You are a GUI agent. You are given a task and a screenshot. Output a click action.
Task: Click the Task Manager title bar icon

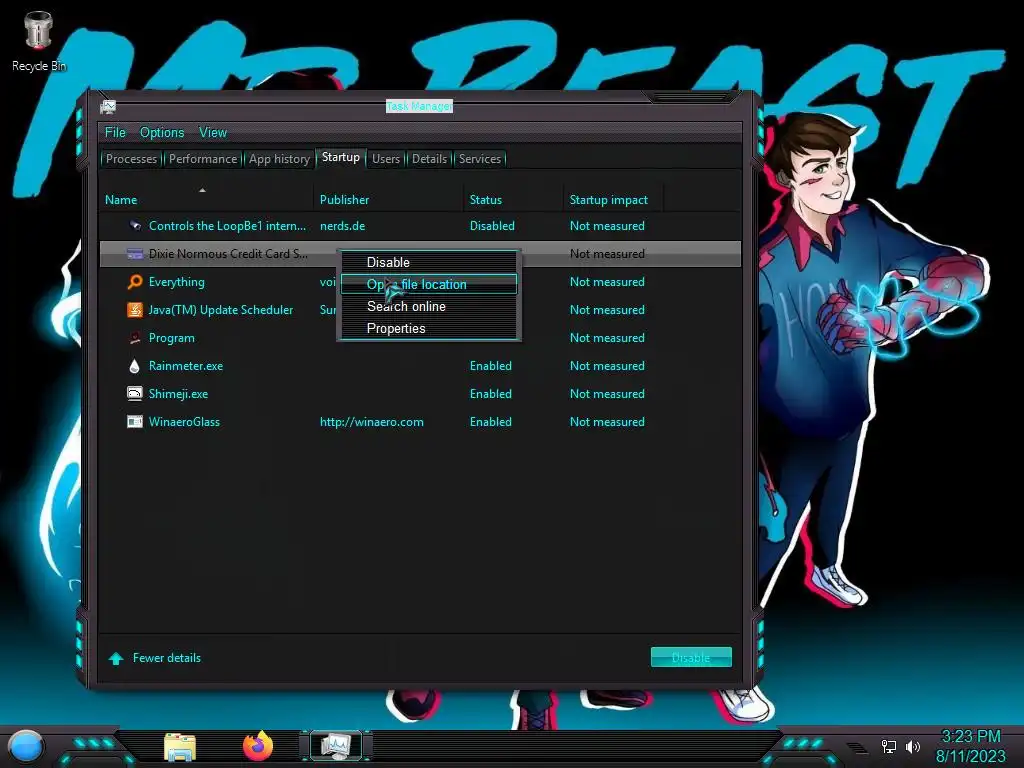click(108, 106)
